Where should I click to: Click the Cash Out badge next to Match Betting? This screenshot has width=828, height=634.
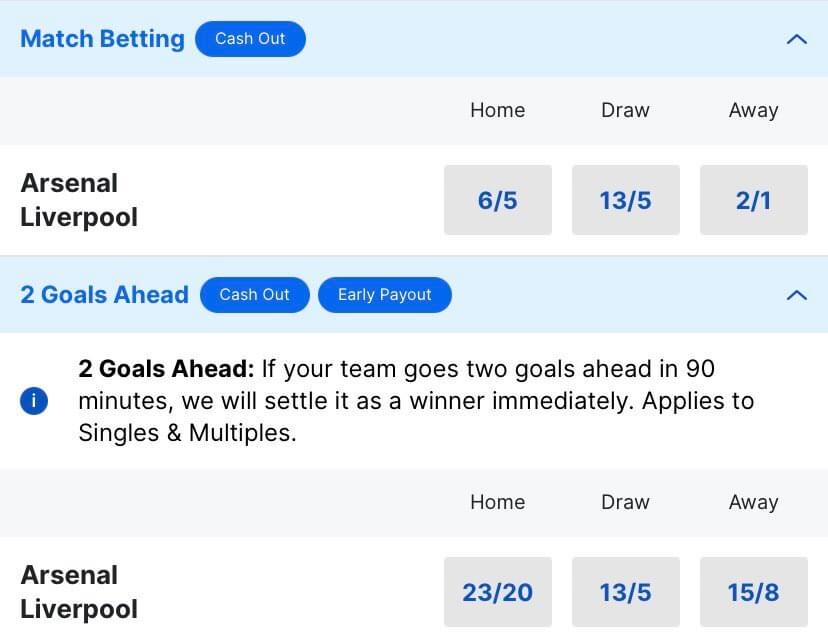[x=250, y=39]
